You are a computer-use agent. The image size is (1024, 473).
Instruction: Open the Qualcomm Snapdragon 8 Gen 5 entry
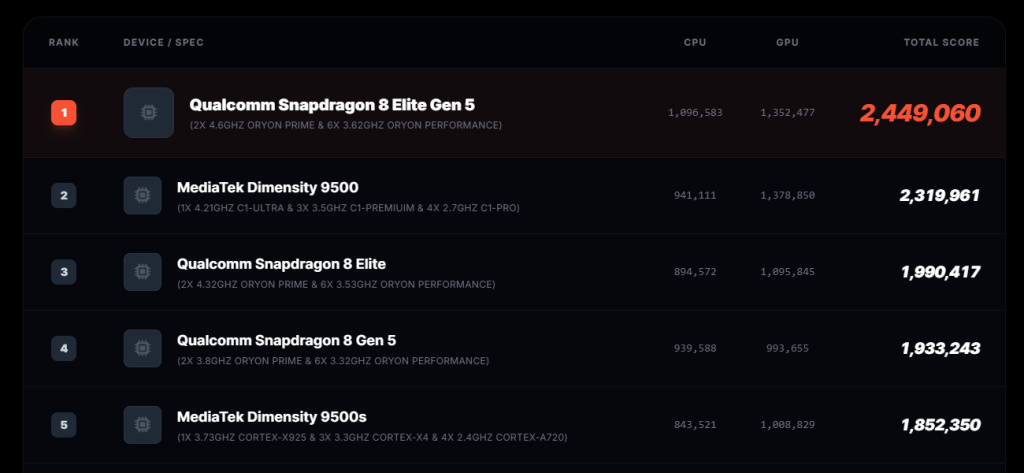(286, 340)
